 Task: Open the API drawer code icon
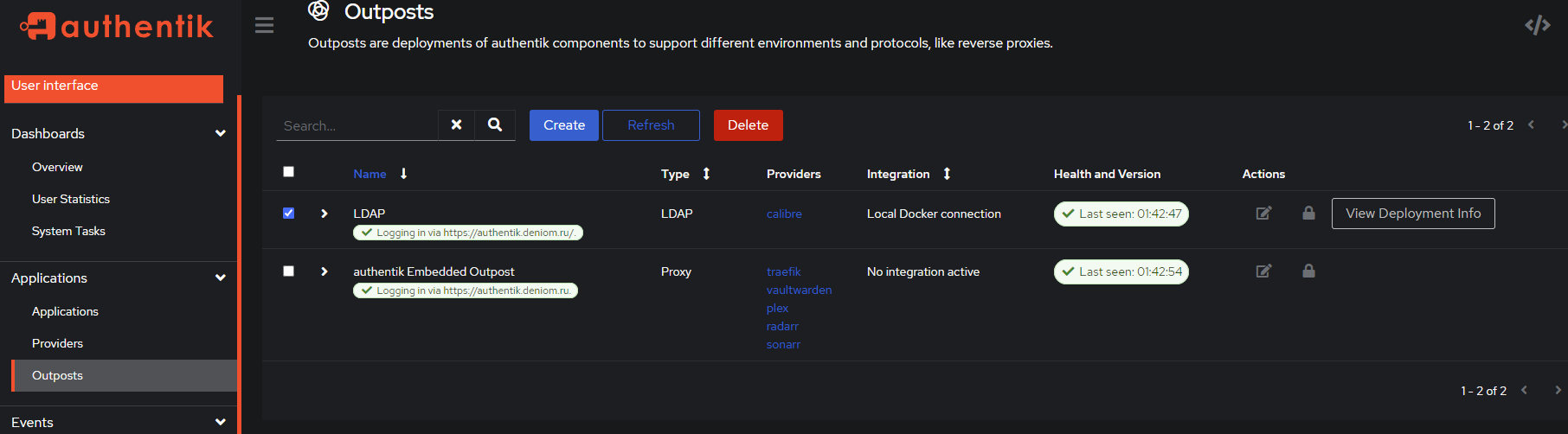1537,25
